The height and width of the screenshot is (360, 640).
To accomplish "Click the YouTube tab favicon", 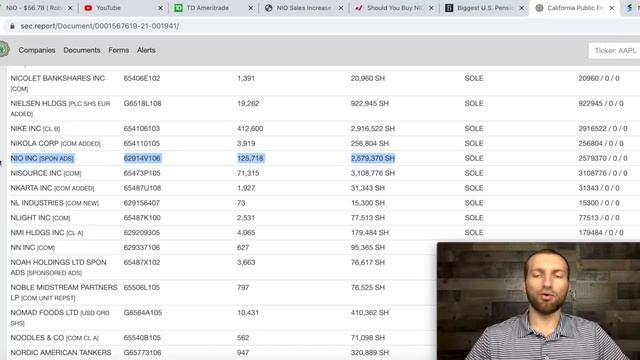I will coord(88,8).
